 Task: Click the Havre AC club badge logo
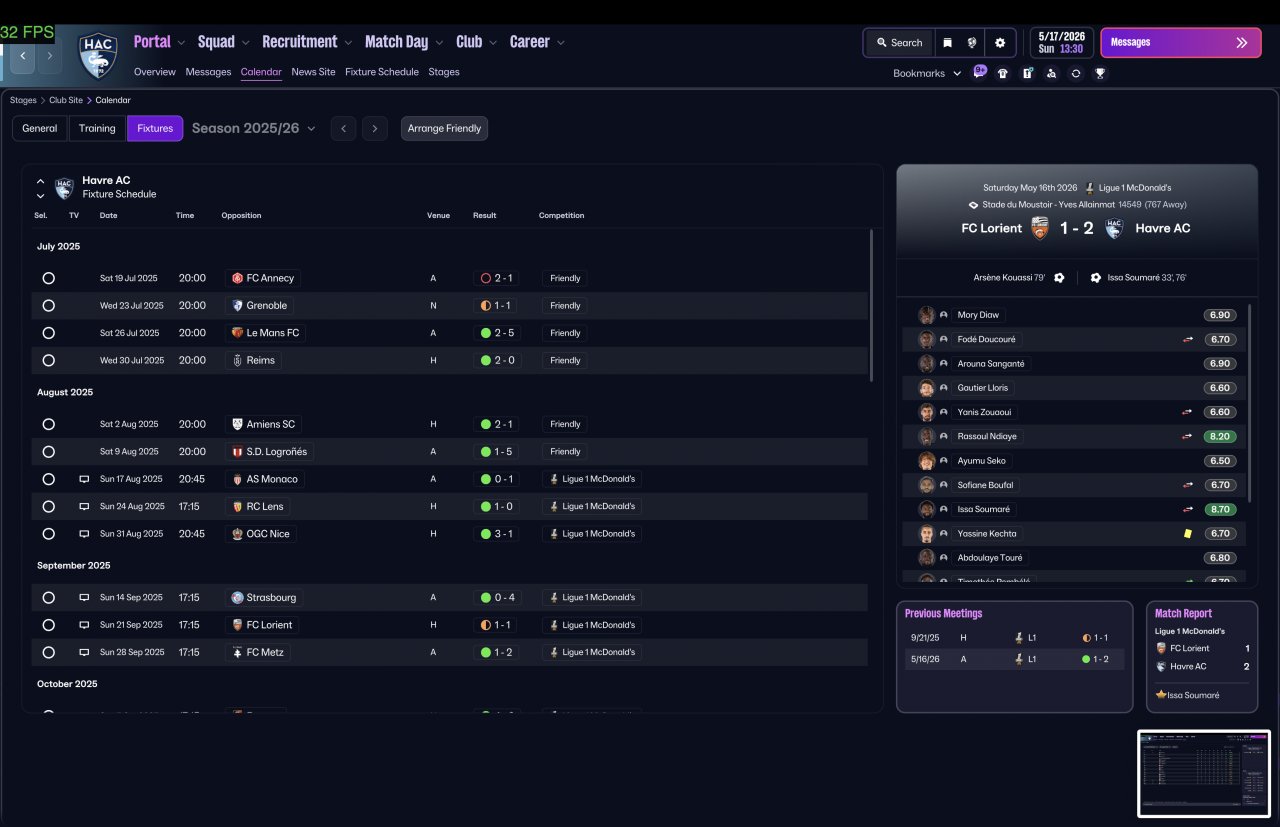pos(98,55)
